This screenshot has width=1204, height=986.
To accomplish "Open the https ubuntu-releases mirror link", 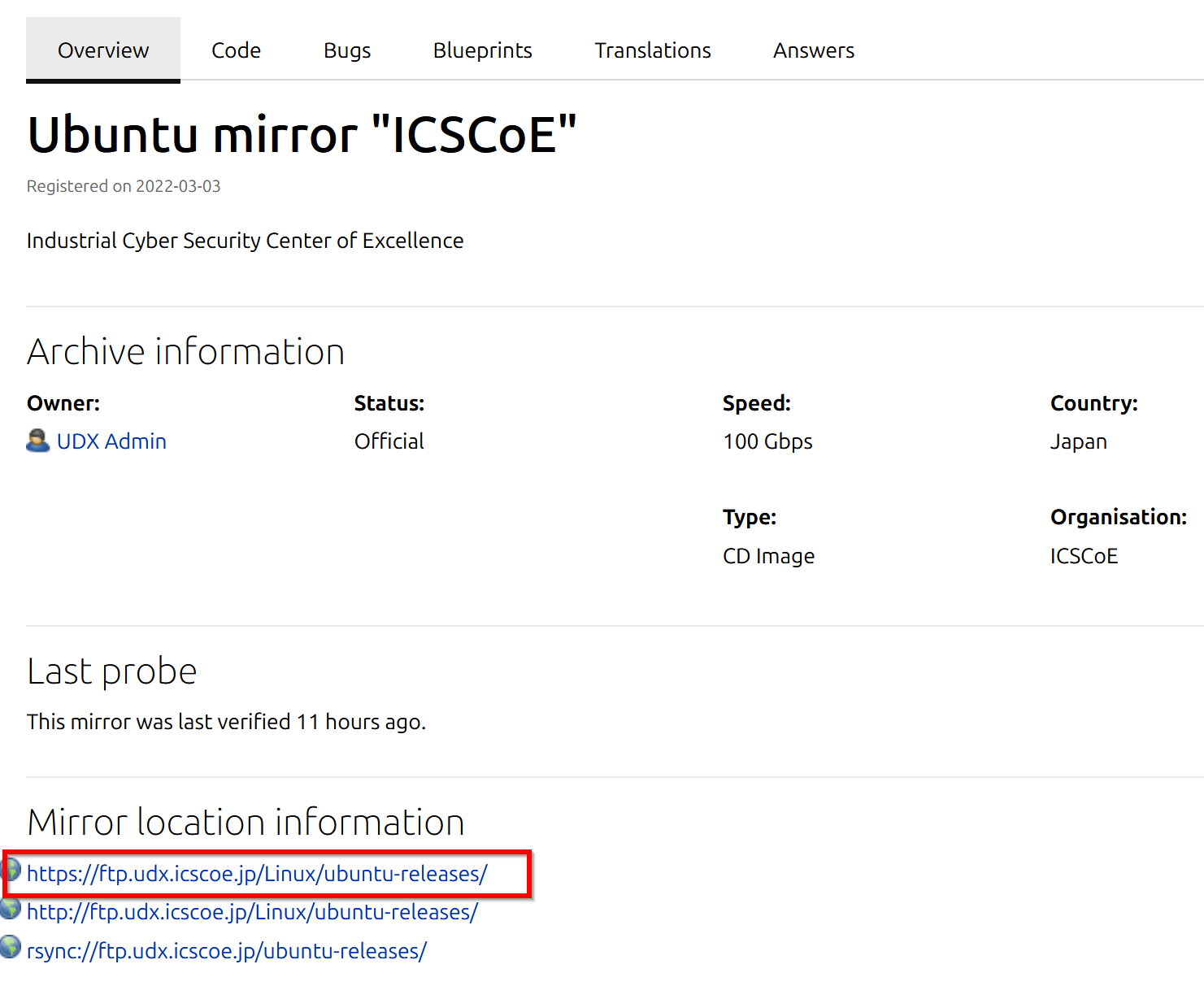I will [x=257, y=874].
